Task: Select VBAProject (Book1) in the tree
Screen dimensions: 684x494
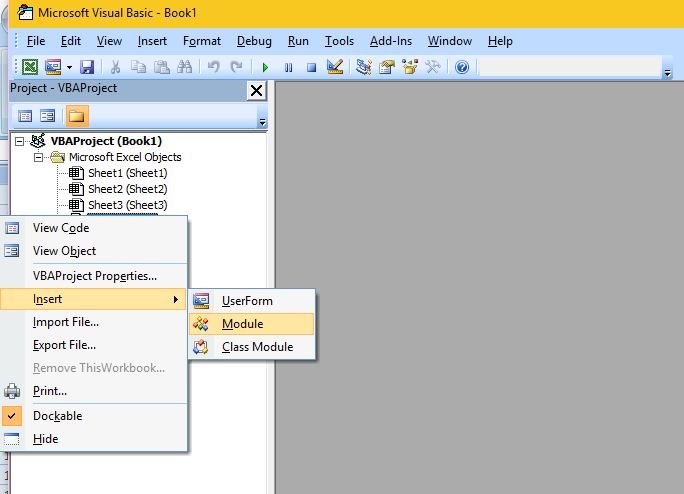Action: pos(106,141)
